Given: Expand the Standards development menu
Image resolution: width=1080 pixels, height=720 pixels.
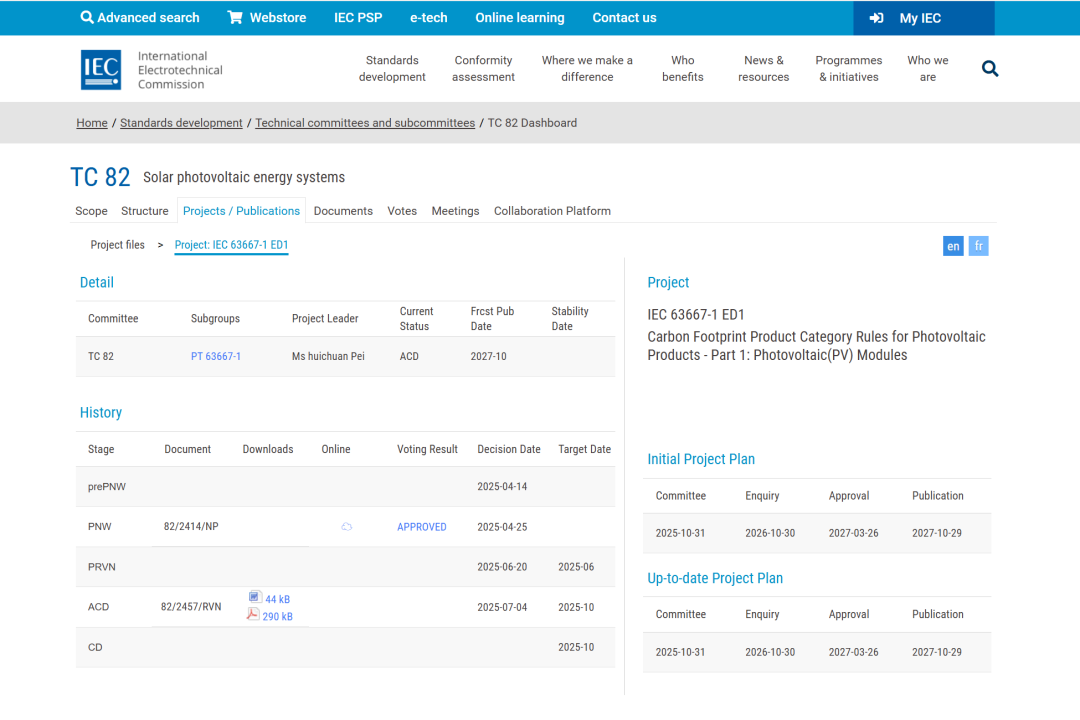Looking at the screenshot, I should pyautogui.click(x=392, y=69).
